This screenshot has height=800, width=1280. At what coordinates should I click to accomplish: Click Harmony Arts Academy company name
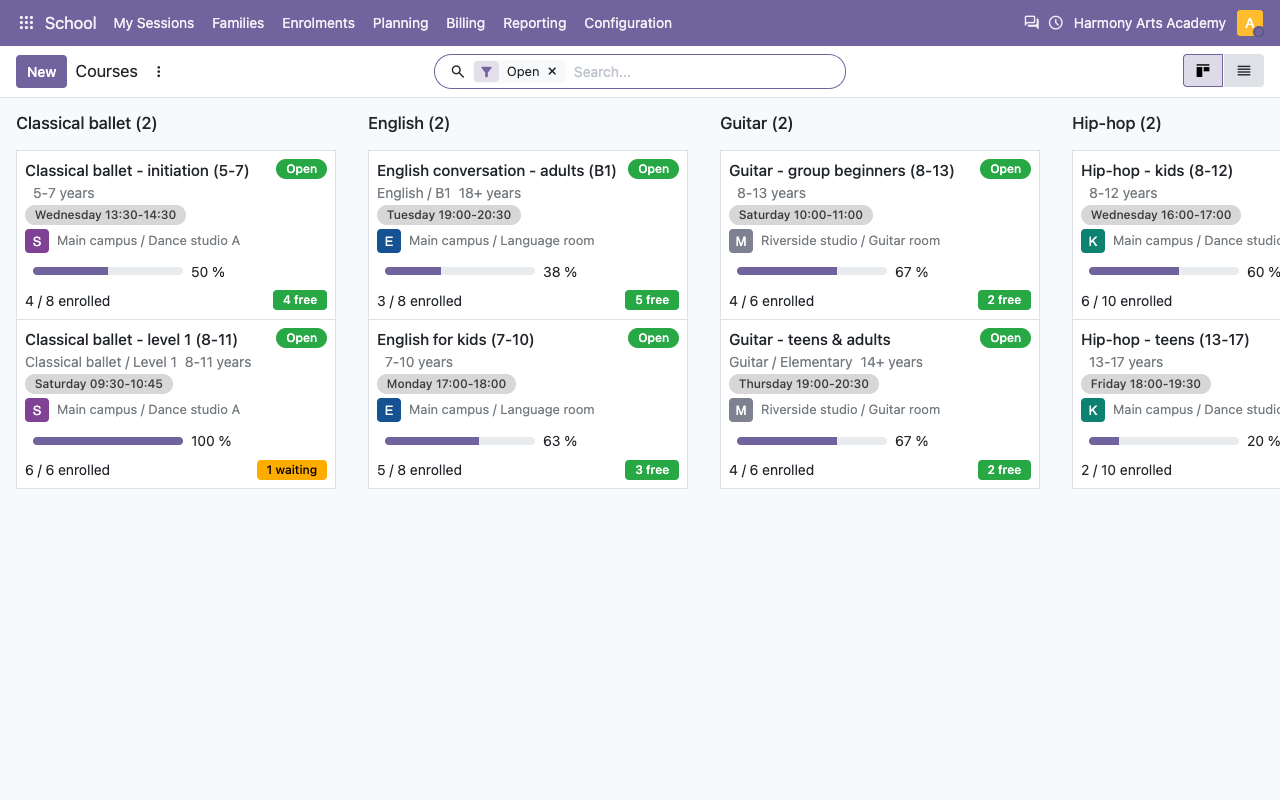(1150, 23)
